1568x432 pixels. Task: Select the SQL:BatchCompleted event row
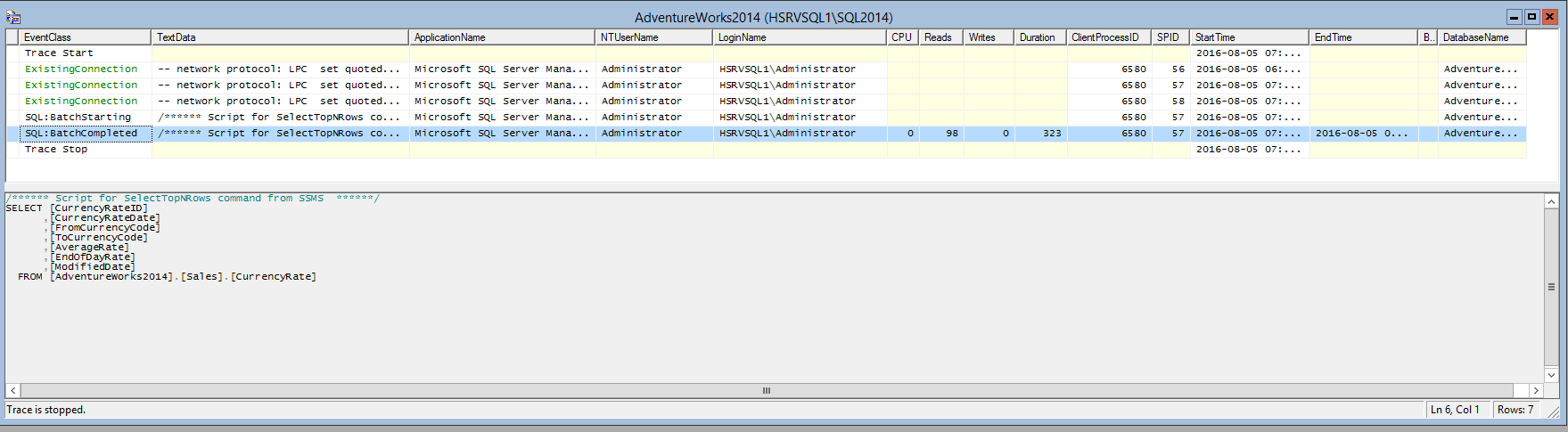pyautogui.click(x=767, y=134)
